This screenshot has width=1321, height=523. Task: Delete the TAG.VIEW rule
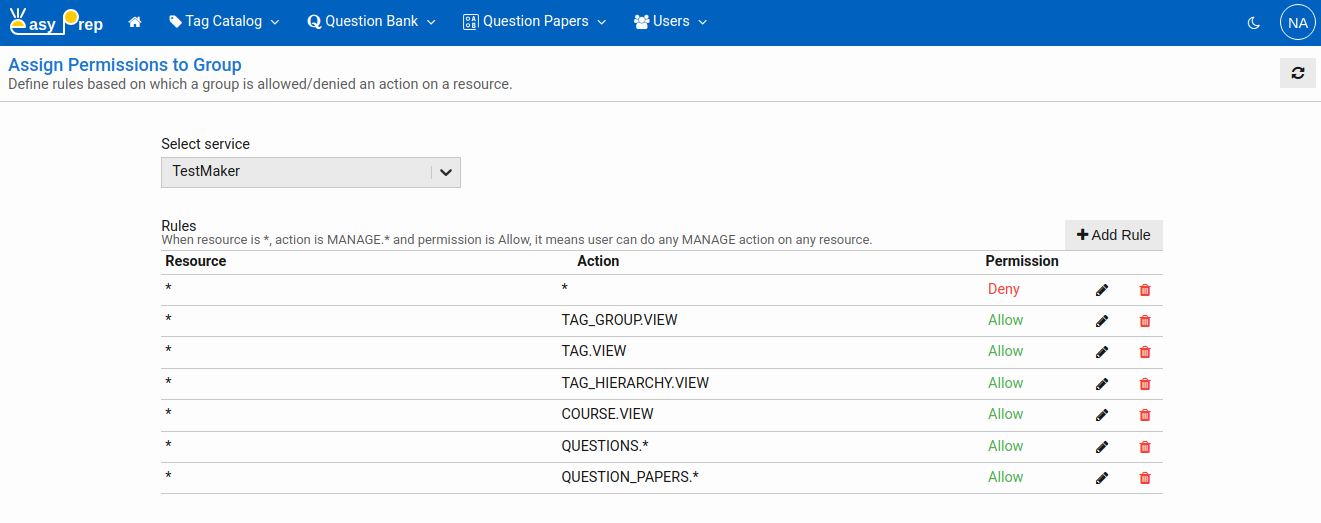tap(1145, 352)
